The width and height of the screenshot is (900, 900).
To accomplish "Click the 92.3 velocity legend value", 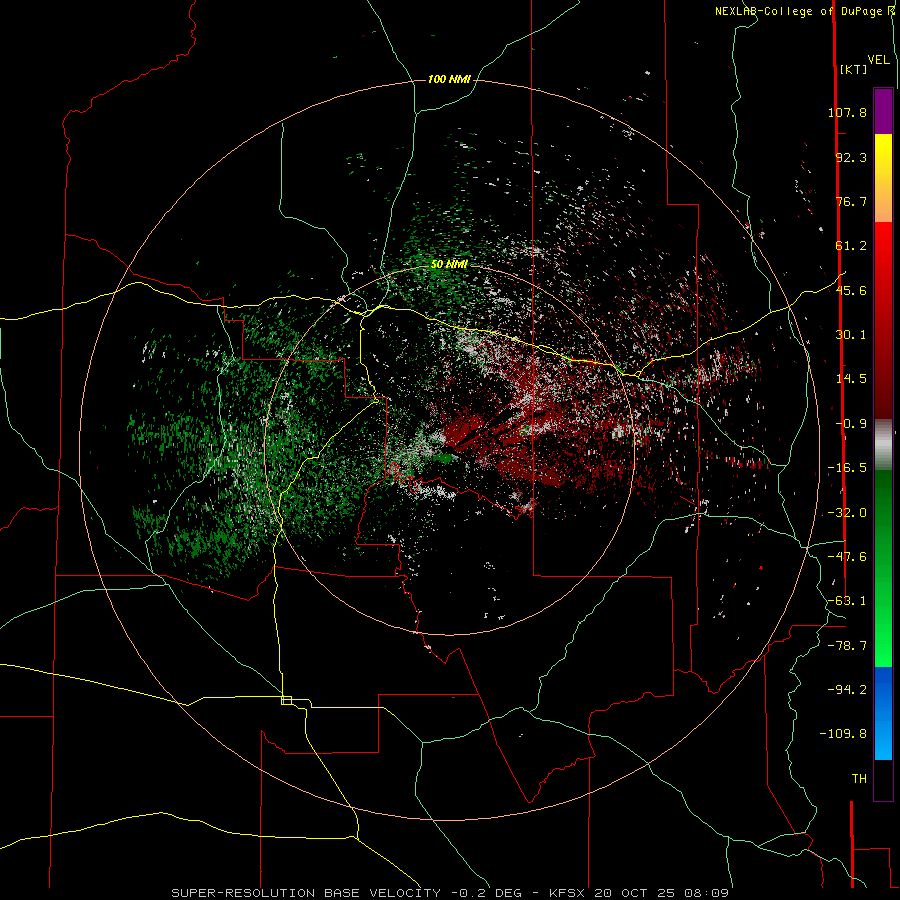I will [x=851, y=157].
